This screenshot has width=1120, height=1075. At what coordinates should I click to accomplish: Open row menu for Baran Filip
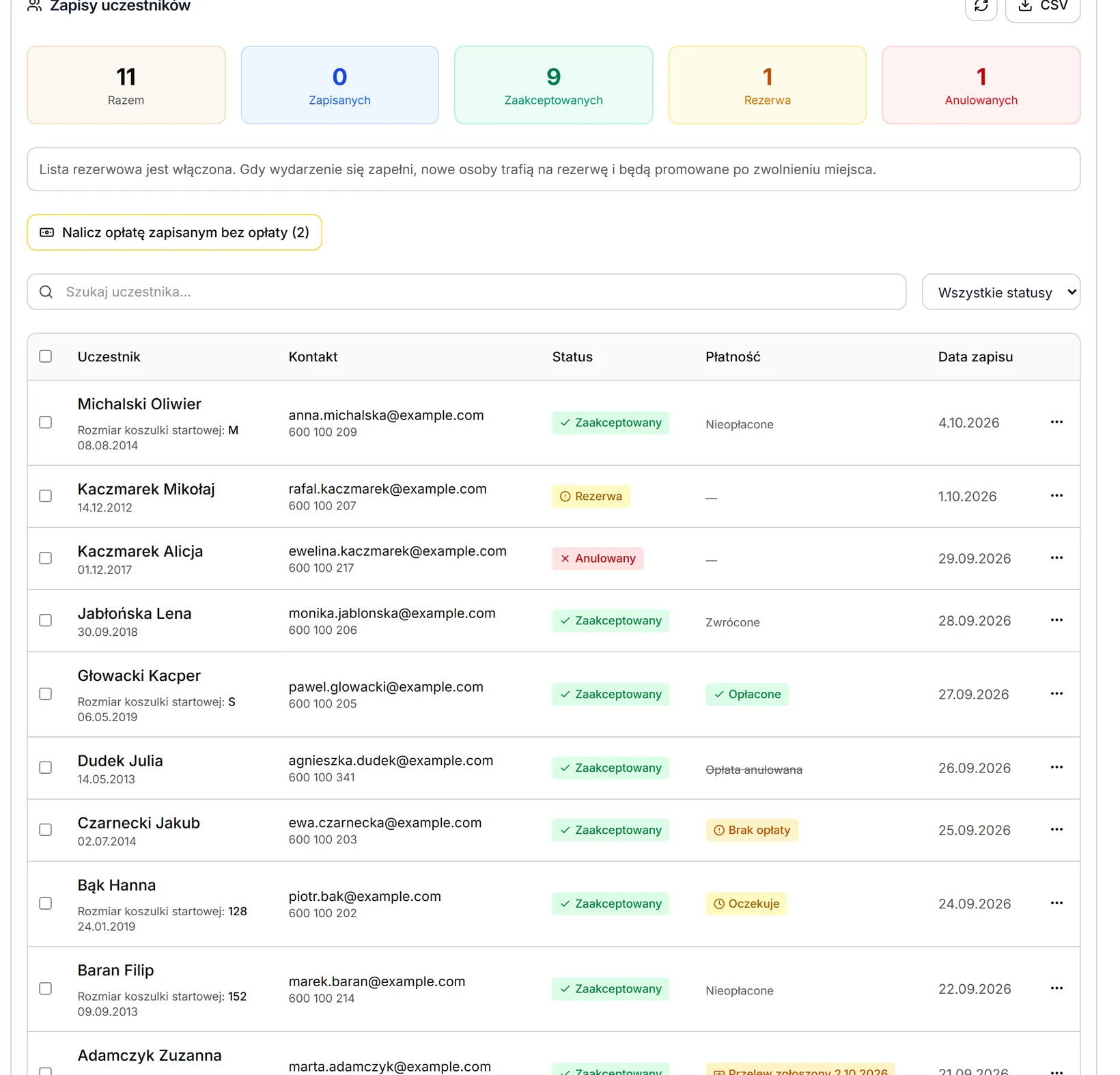[1056, 988]
